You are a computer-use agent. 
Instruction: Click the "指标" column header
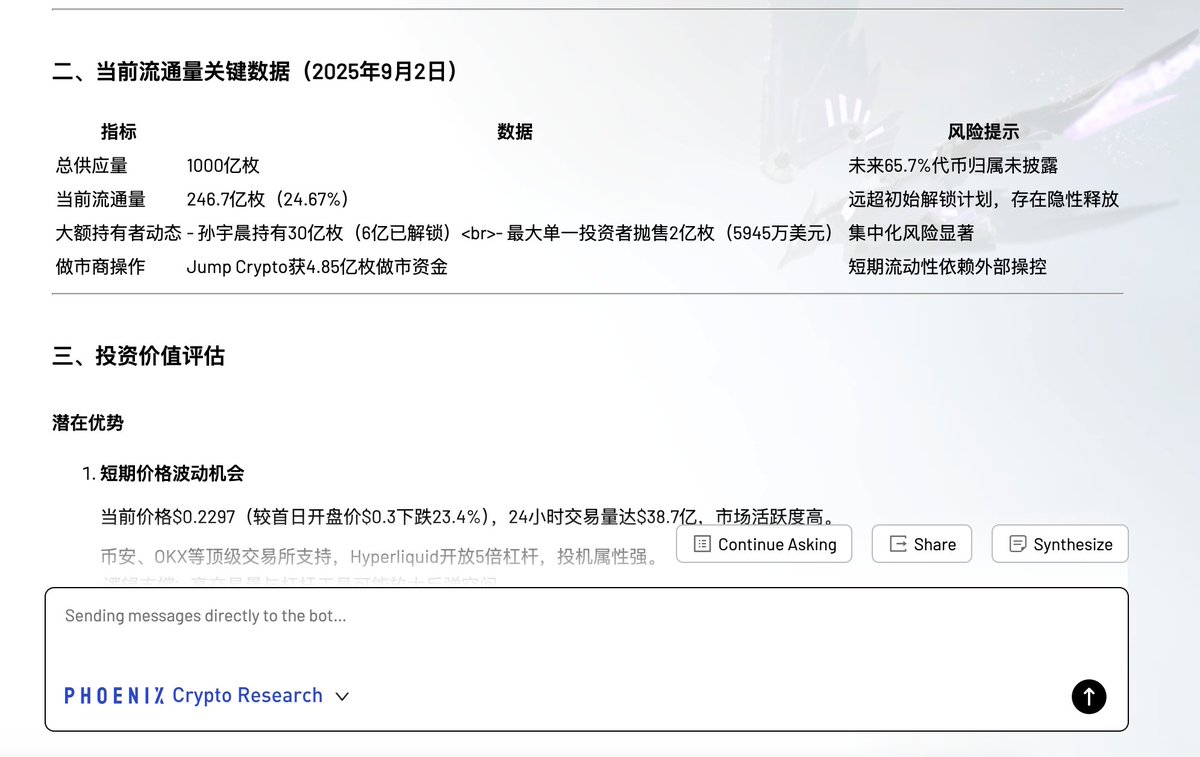[119, 132]
